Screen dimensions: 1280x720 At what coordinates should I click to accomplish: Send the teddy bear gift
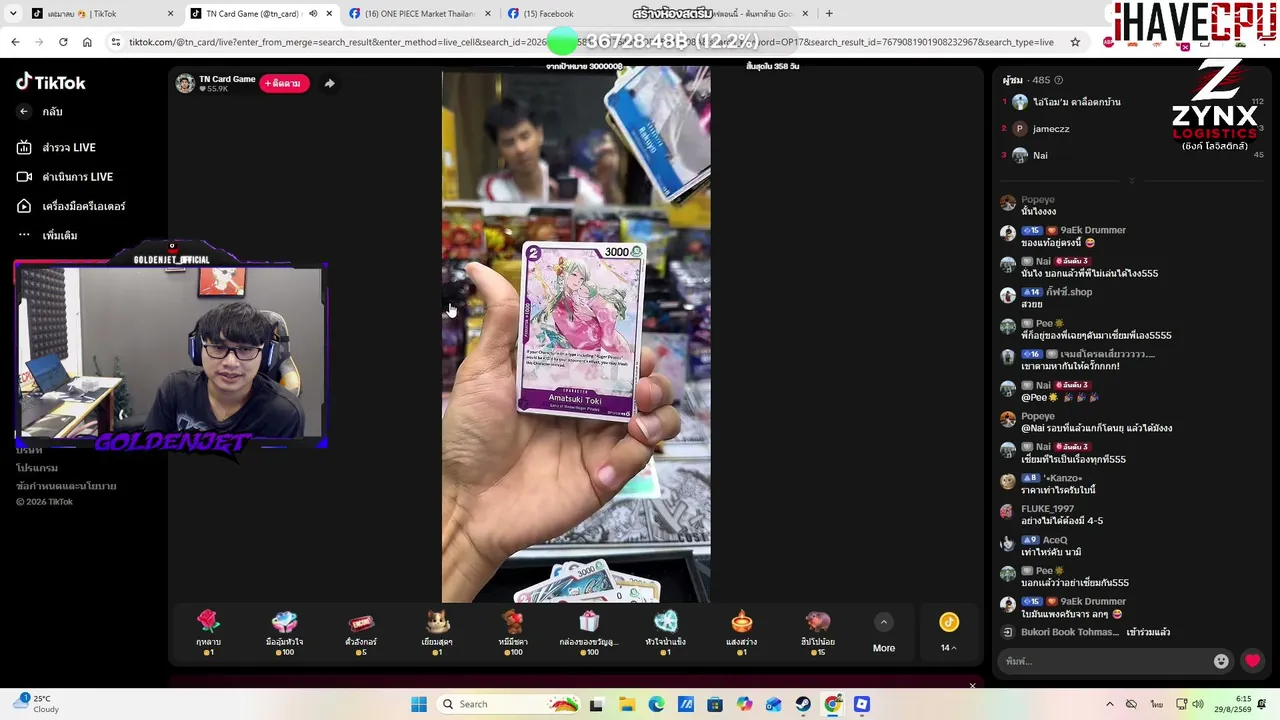coord(513,632)
